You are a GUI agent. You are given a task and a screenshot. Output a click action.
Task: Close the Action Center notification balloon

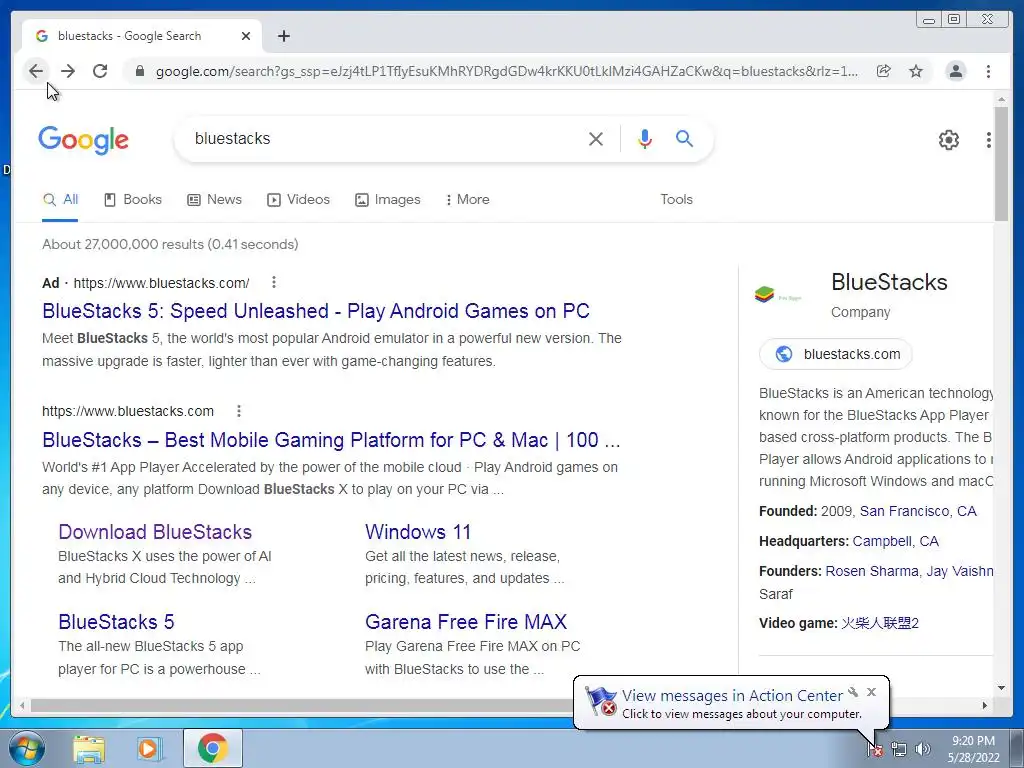pos(871,692)
